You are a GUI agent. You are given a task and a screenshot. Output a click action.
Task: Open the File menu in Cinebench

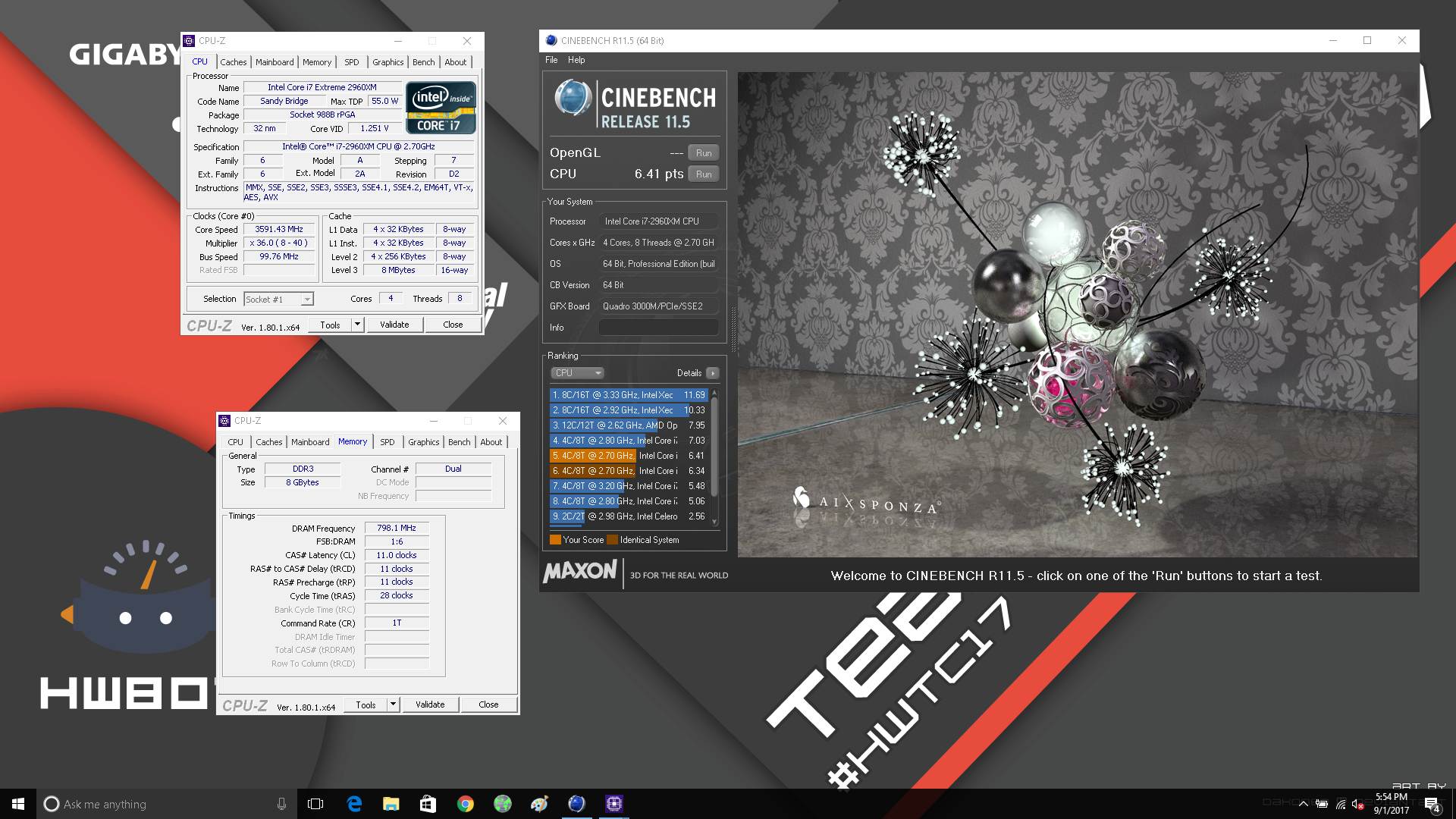coord(551,60)
